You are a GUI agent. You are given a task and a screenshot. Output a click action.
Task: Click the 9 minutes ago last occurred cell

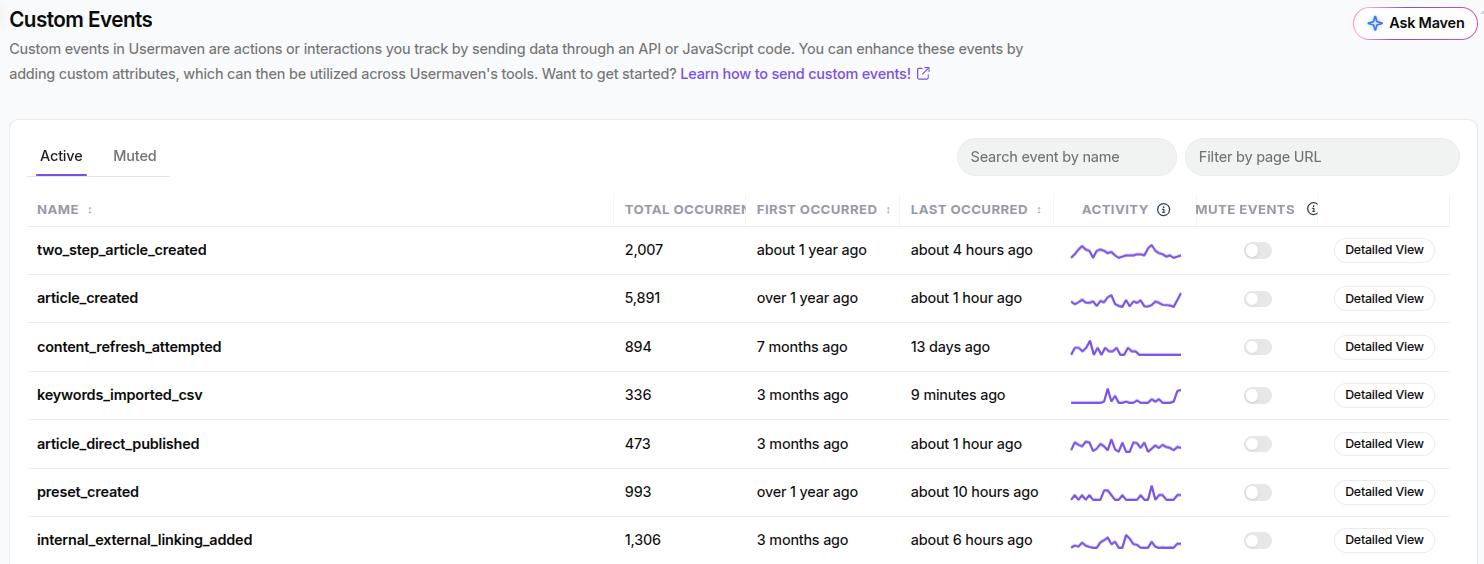tap(958, 395)
